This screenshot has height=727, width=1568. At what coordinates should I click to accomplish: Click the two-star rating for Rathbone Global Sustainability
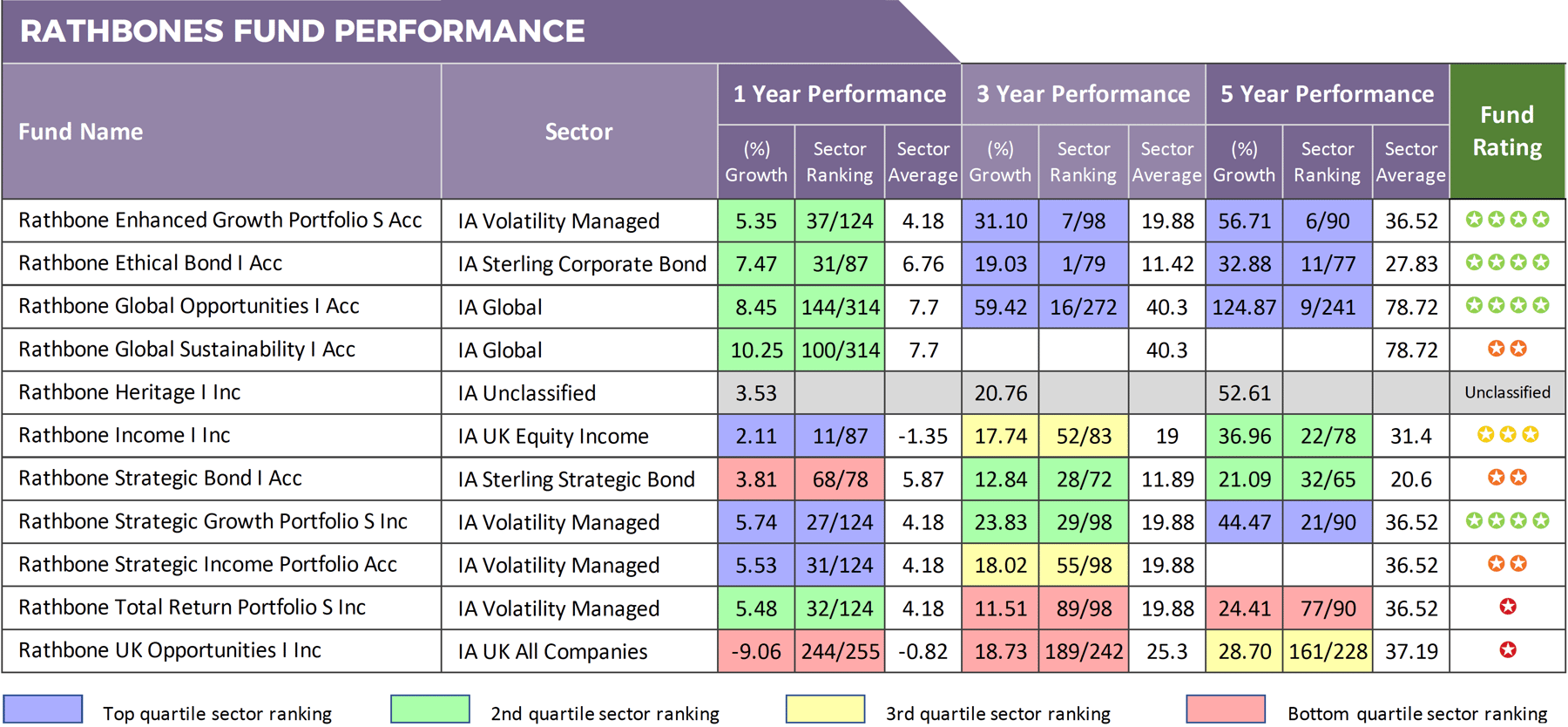[x=1507, y=349]
